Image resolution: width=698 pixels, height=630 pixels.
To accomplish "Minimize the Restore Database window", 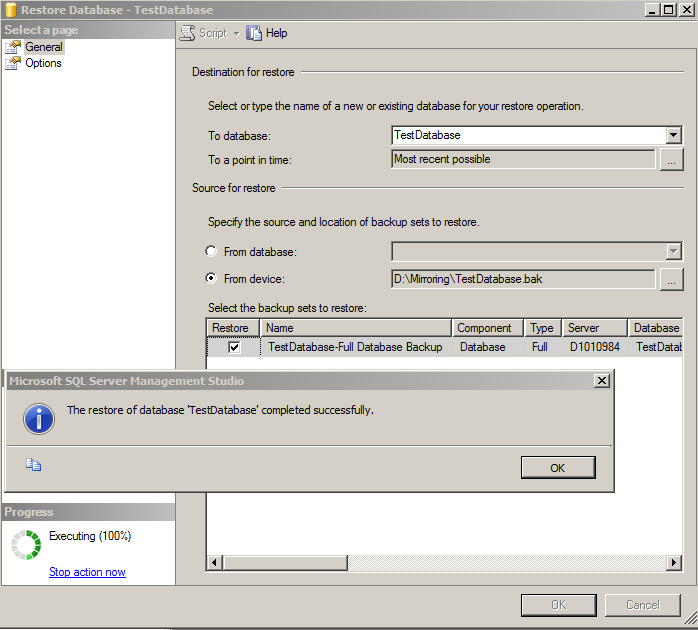I will pos(652,10).
